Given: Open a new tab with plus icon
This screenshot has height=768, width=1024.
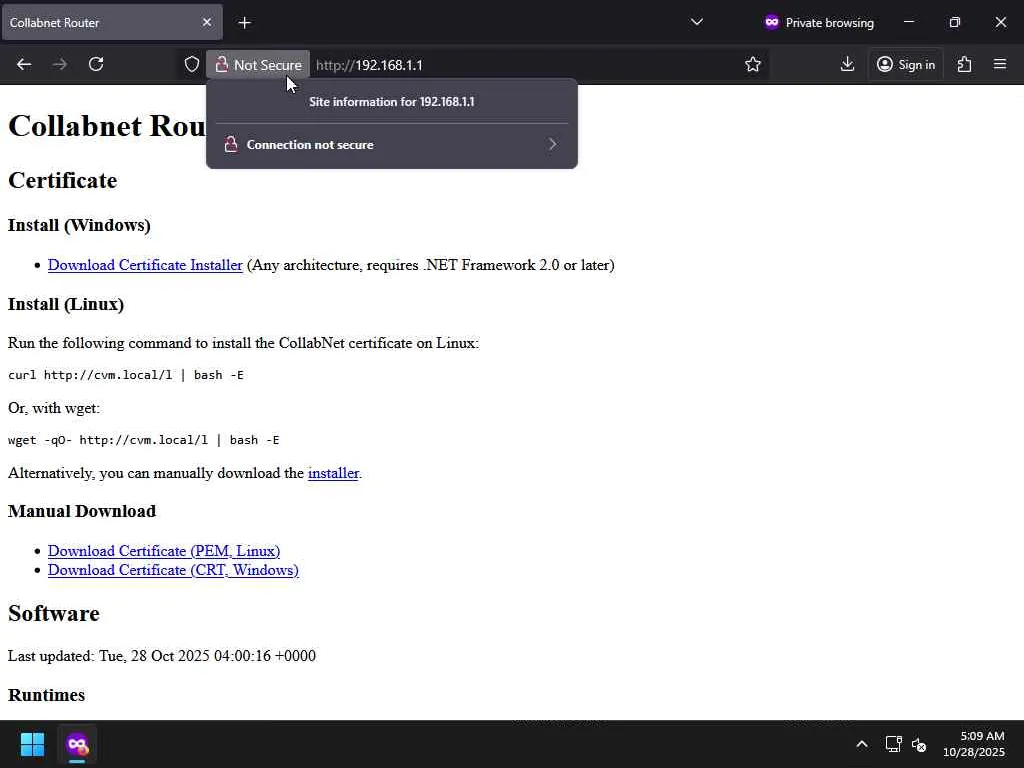Looking at the screenshot, I should point(245,23).
